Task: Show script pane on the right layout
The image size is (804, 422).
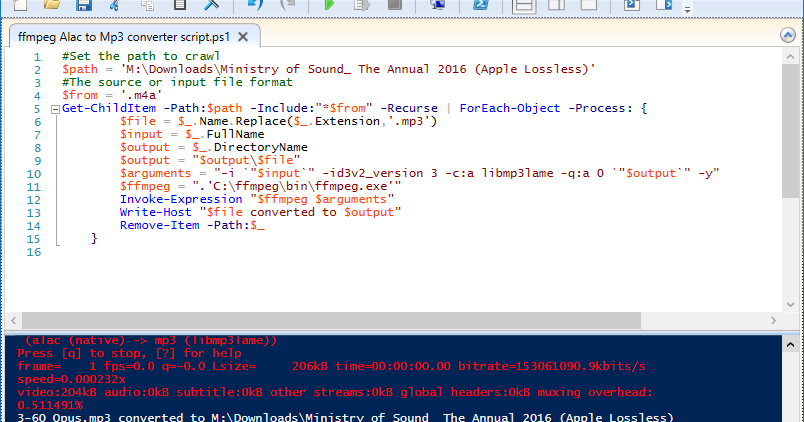Action: point(556,5)
